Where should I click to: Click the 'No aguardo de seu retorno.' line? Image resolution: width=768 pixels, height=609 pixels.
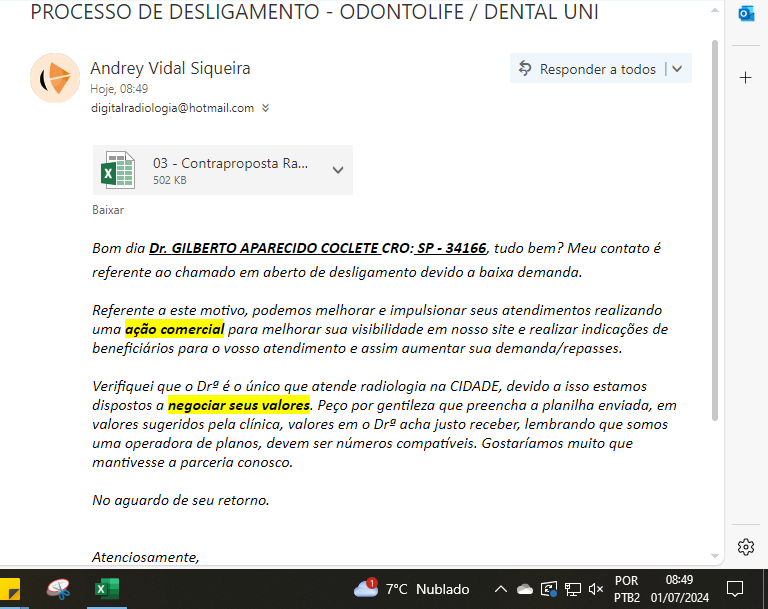coord(181,500)
